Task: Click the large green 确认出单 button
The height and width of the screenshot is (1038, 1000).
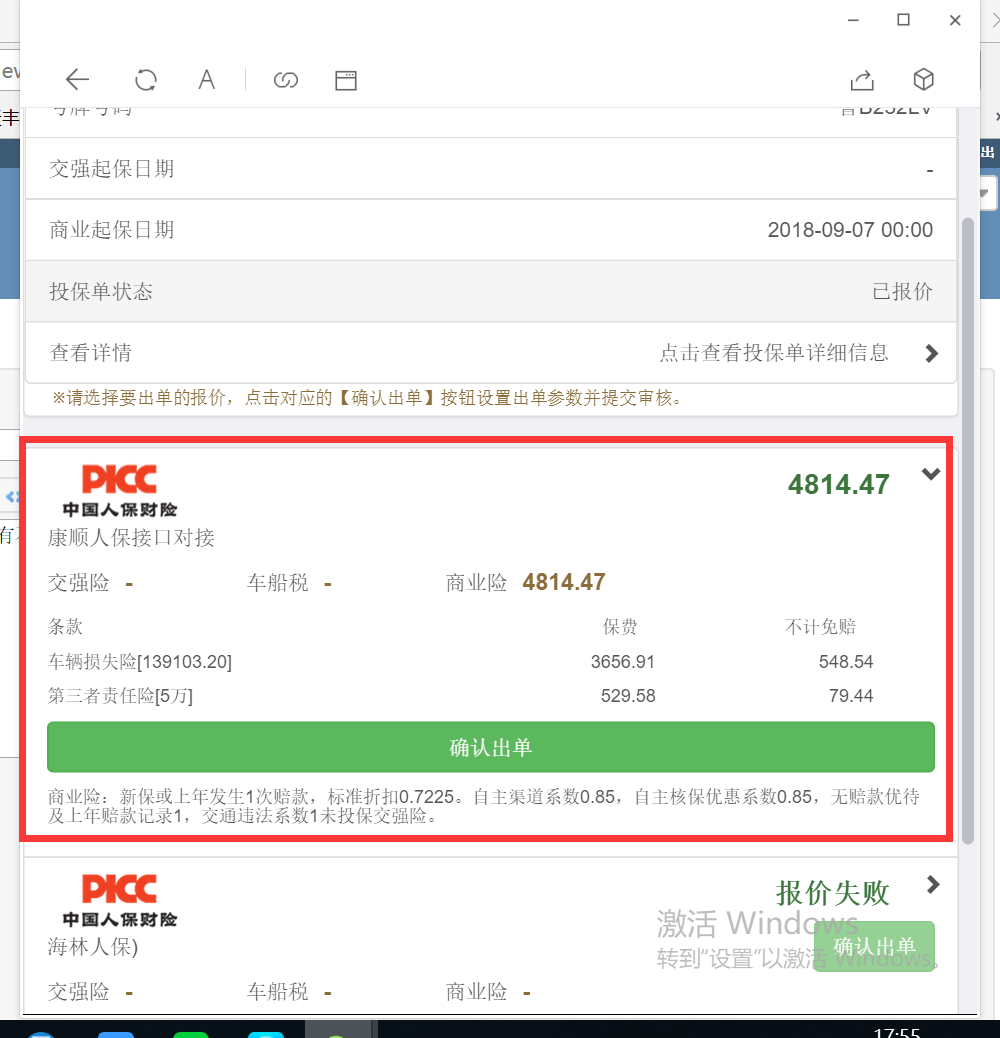Action: (x=490, y=747)
